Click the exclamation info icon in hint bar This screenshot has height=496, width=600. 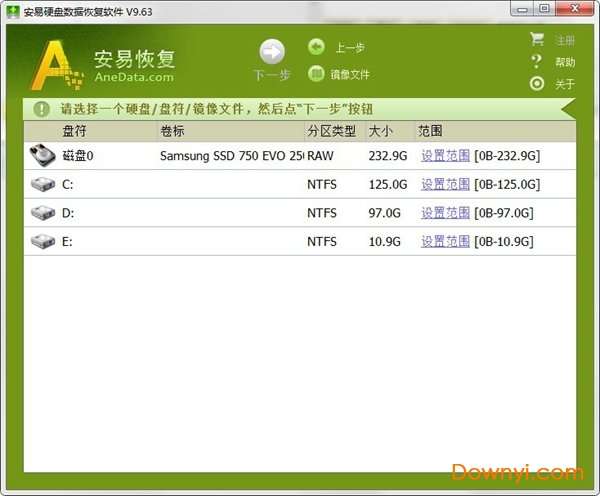click(41, 109)
